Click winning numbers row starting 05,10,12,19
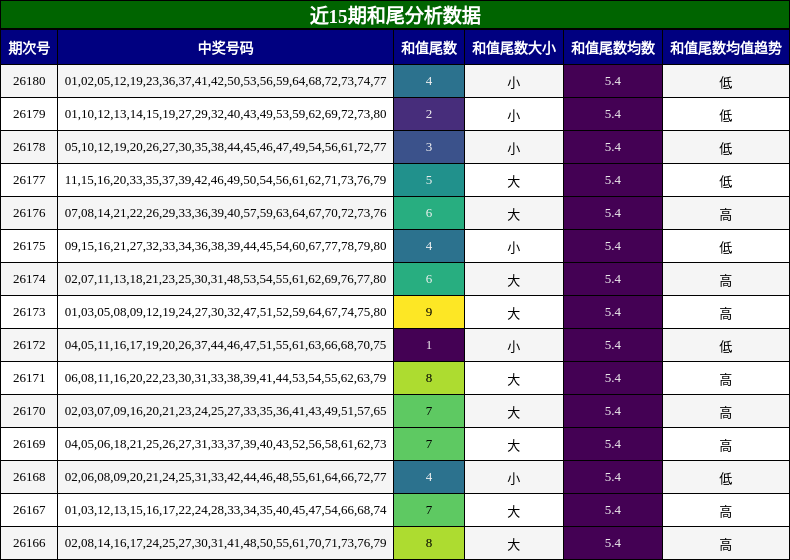Viewport: 790px width, 560px height. click(x=226, y=147)
